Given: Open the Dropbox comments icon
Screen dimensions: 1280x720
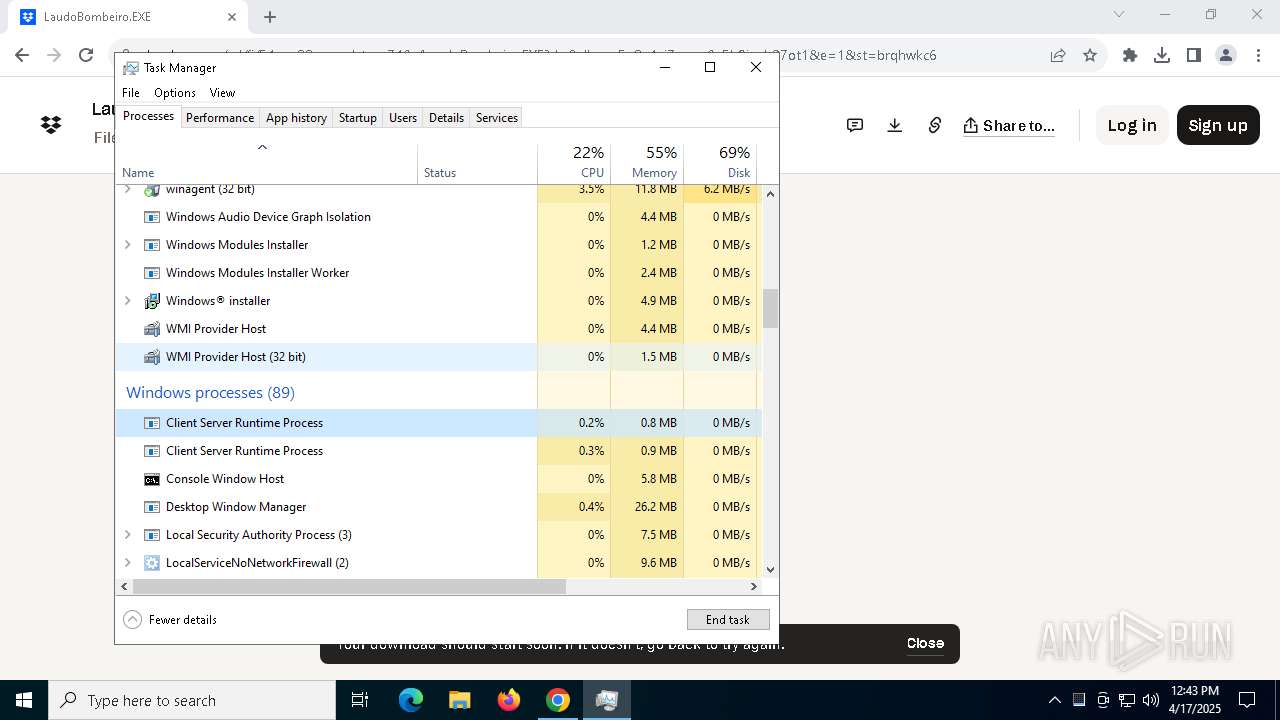Looking at the screenshot, I should pos(855,125).
